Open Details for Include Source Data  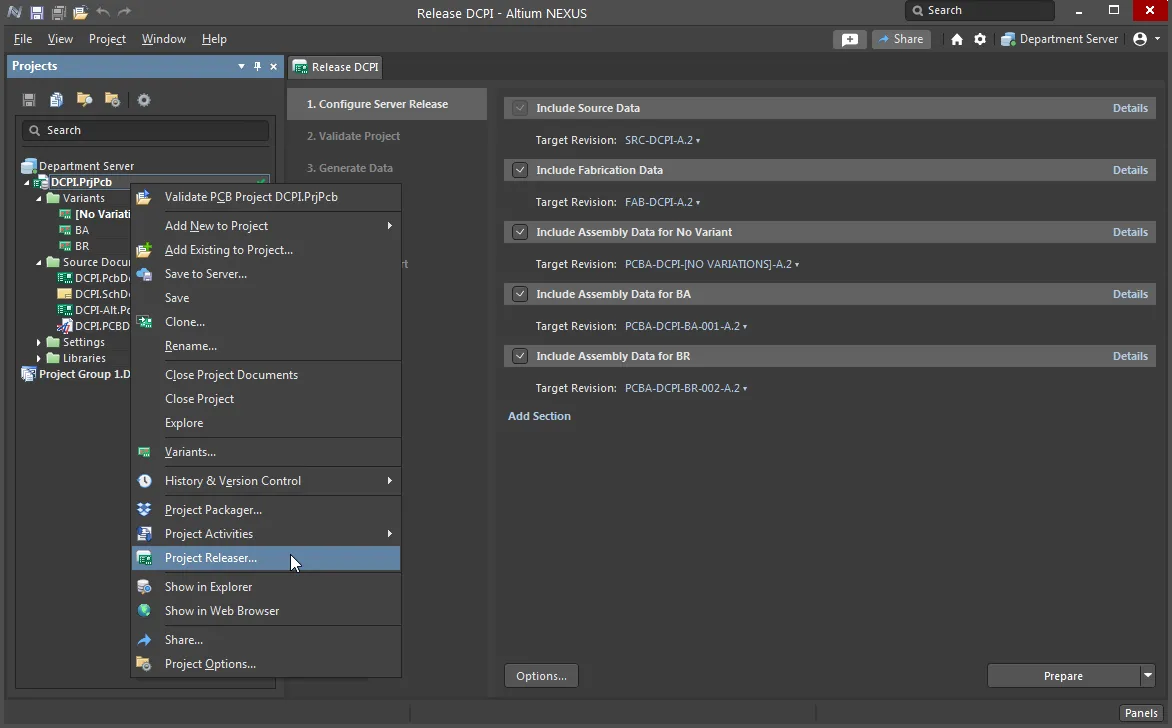1129,108
